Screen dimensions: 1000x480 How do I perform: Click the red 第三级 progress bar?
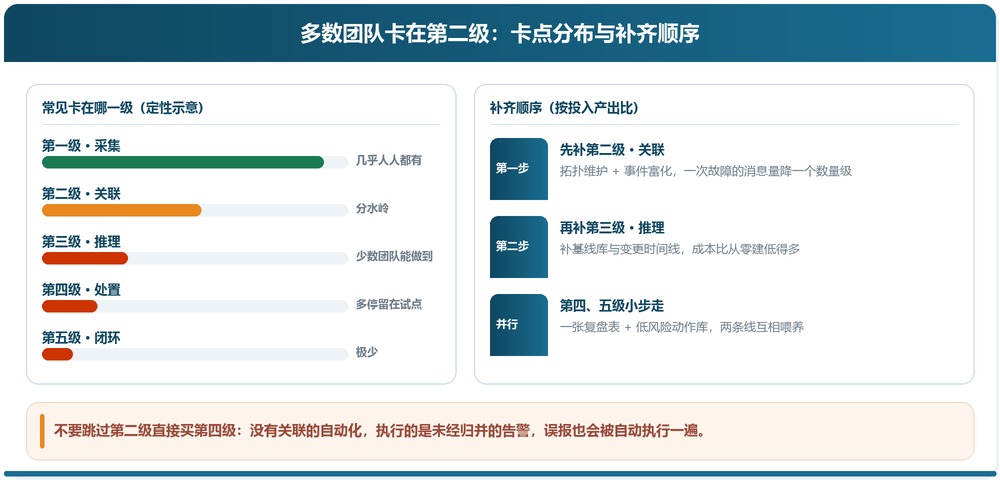coord(85,258)
